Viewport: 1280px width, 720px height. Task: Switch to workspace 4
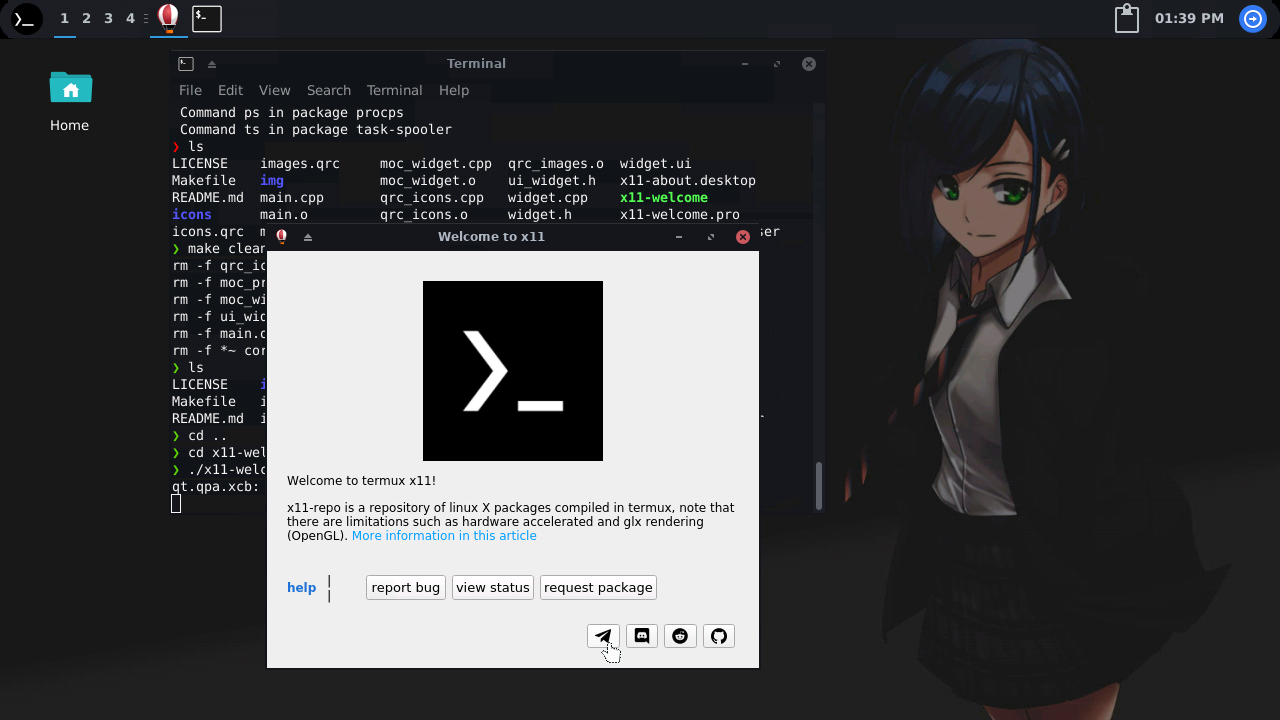pyautogui.click(x=131, y=18)
